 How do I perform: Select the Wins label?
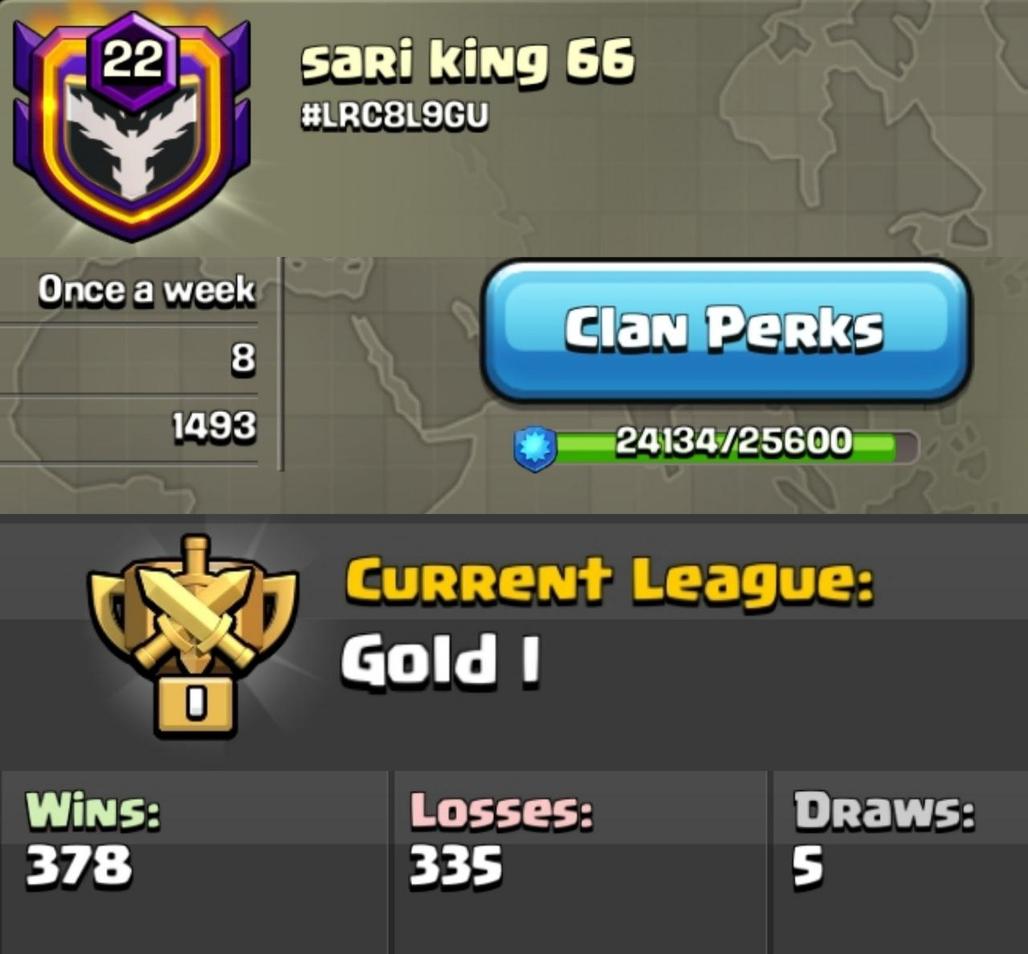pyautogui.click(x=92, y=810)
